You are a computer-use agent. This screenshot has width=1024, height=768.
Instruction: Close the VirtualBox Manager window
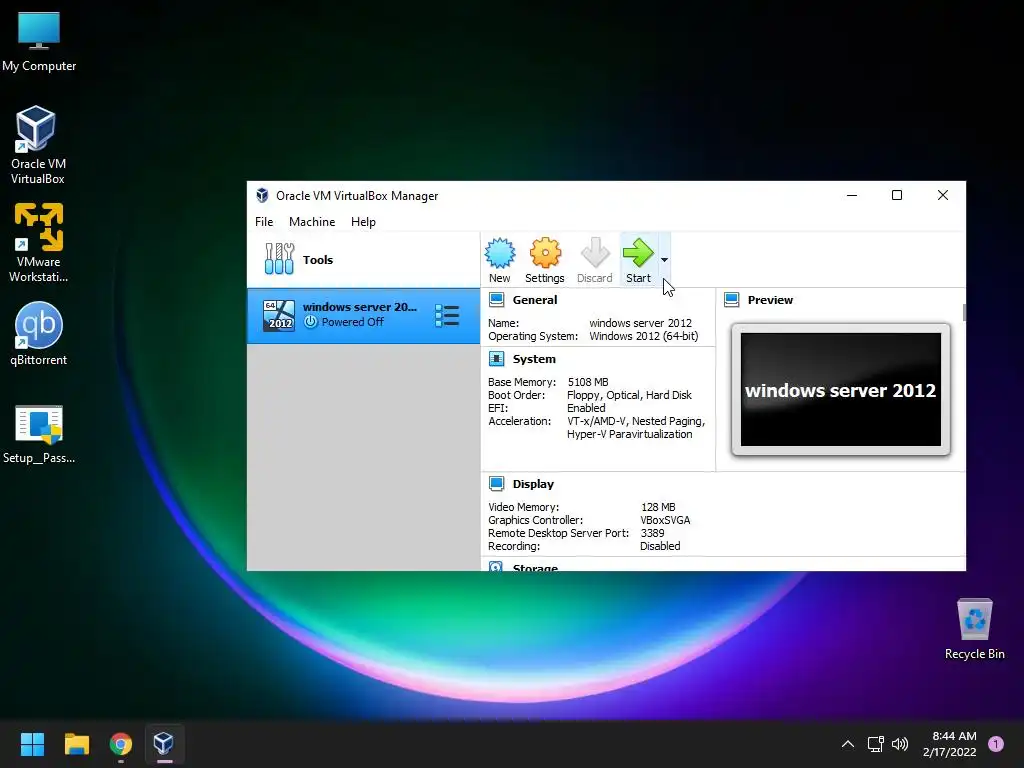(942, 195)
